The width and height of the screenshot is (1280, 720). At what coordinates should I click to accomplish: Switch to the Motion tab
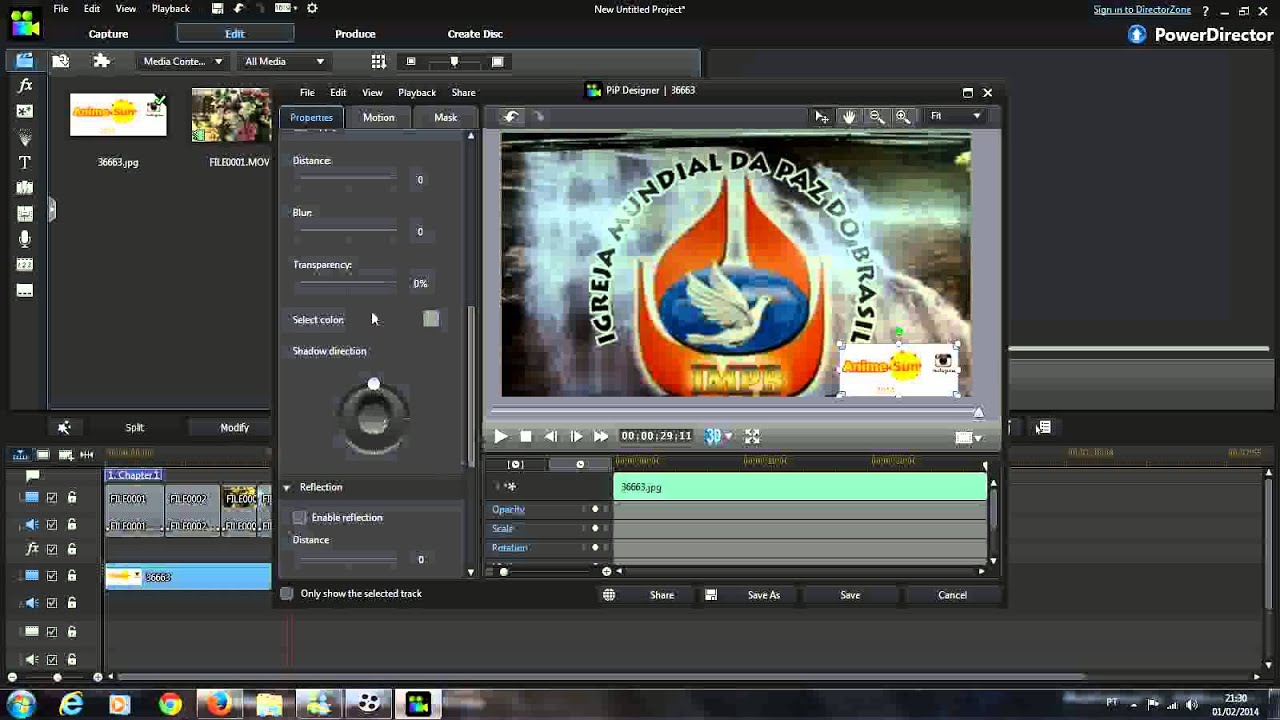click(x=379, y=118)
